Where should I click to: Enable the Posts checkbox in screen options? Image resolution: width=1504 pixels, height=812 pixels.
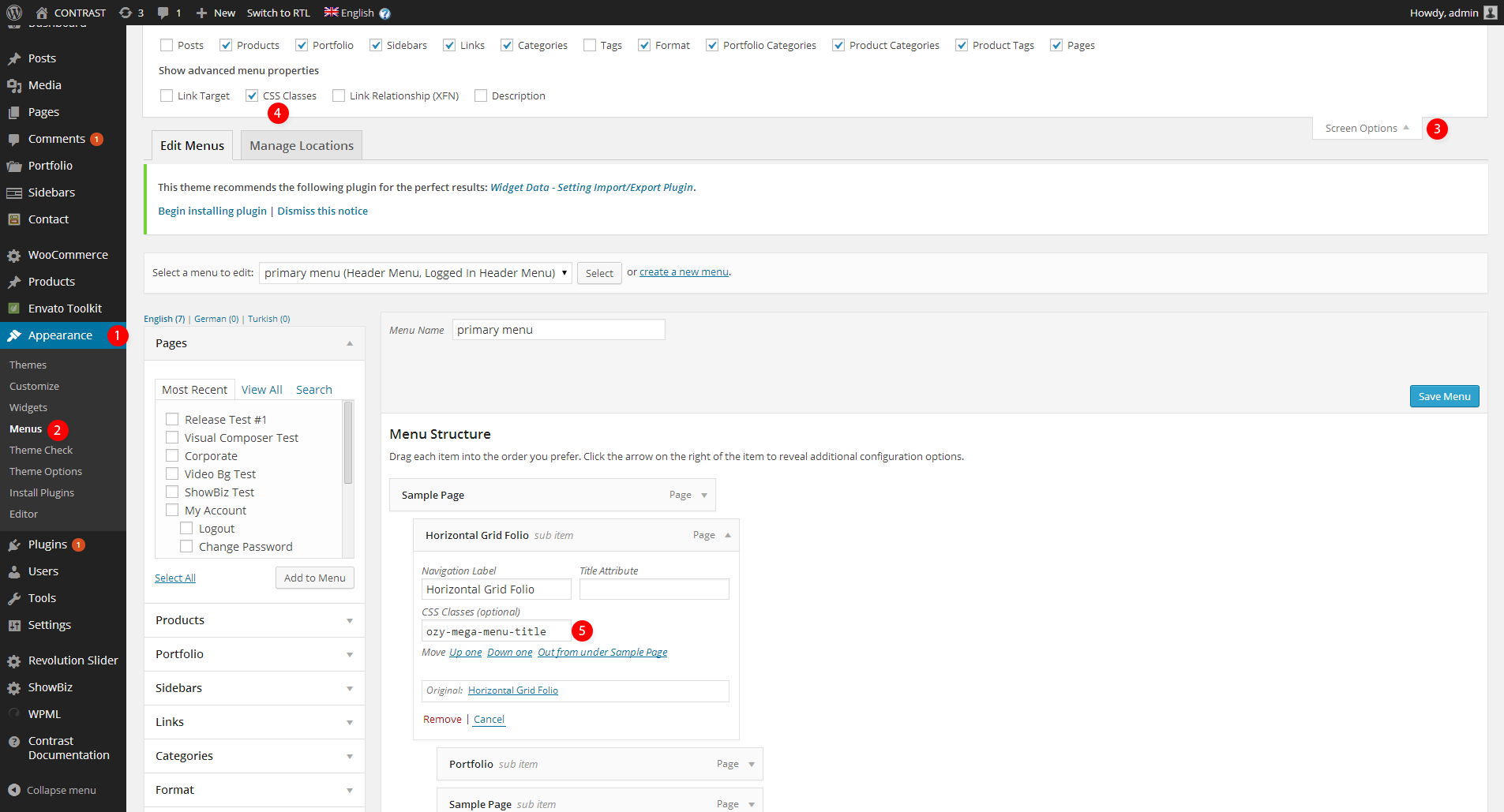[167, 45]
